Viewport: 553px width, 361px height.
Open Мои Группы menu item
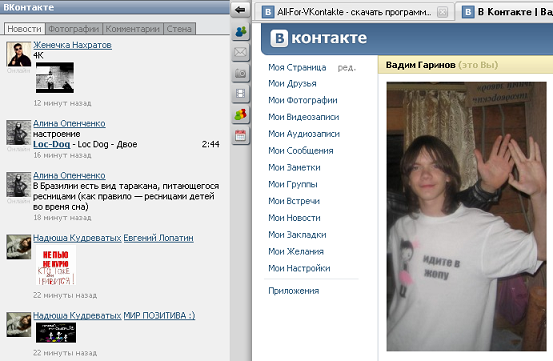click(293, 184)
